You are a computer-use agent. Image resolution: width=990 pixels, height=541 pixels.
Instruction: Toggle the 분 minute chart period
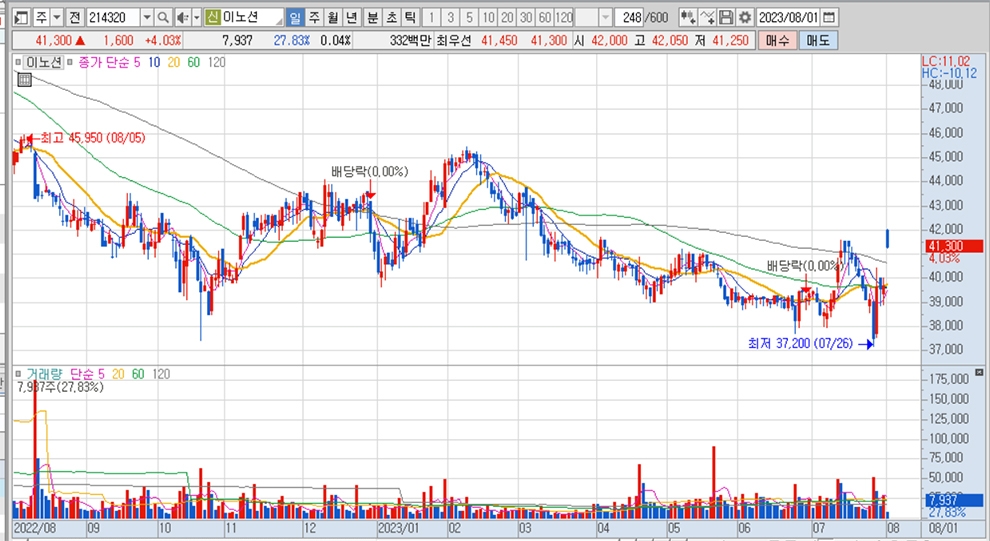[372, 18]
